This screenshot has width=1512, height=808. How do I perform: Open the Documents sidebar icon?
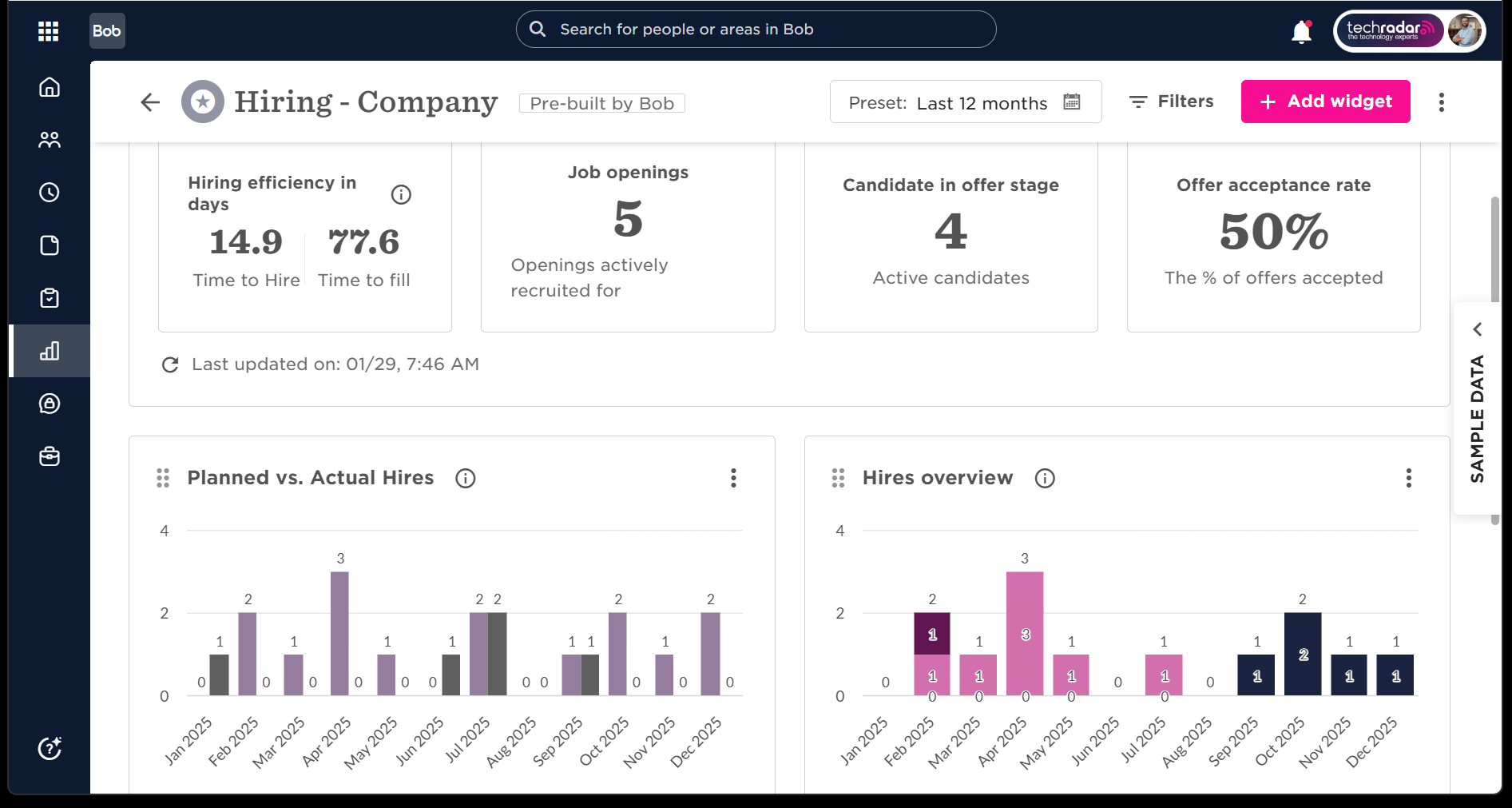point(50,245)
